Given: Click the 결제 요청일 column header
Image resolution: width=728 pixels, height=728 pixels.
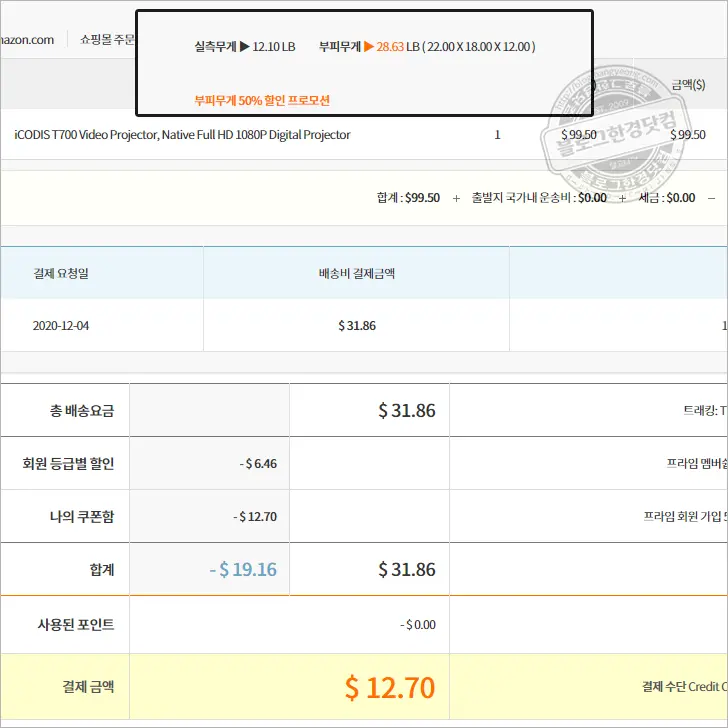Looking at the screenshot, I should 61,273.
